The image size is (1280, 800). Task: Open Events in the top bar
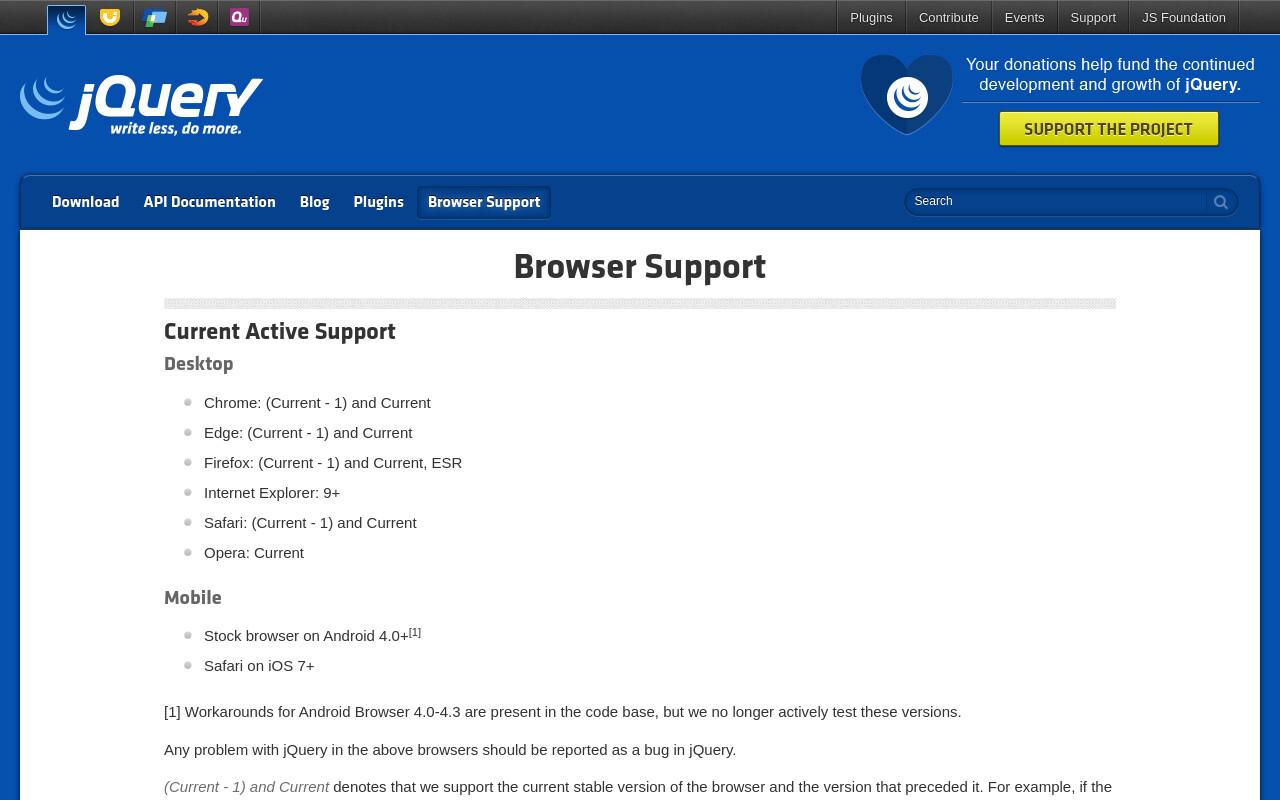pos(1024,18)
